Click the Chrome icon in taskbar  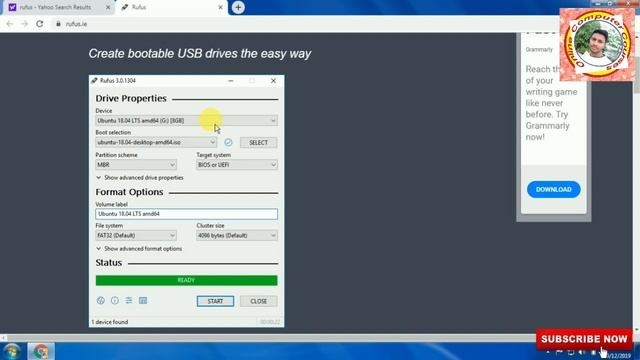click(40, 351)
